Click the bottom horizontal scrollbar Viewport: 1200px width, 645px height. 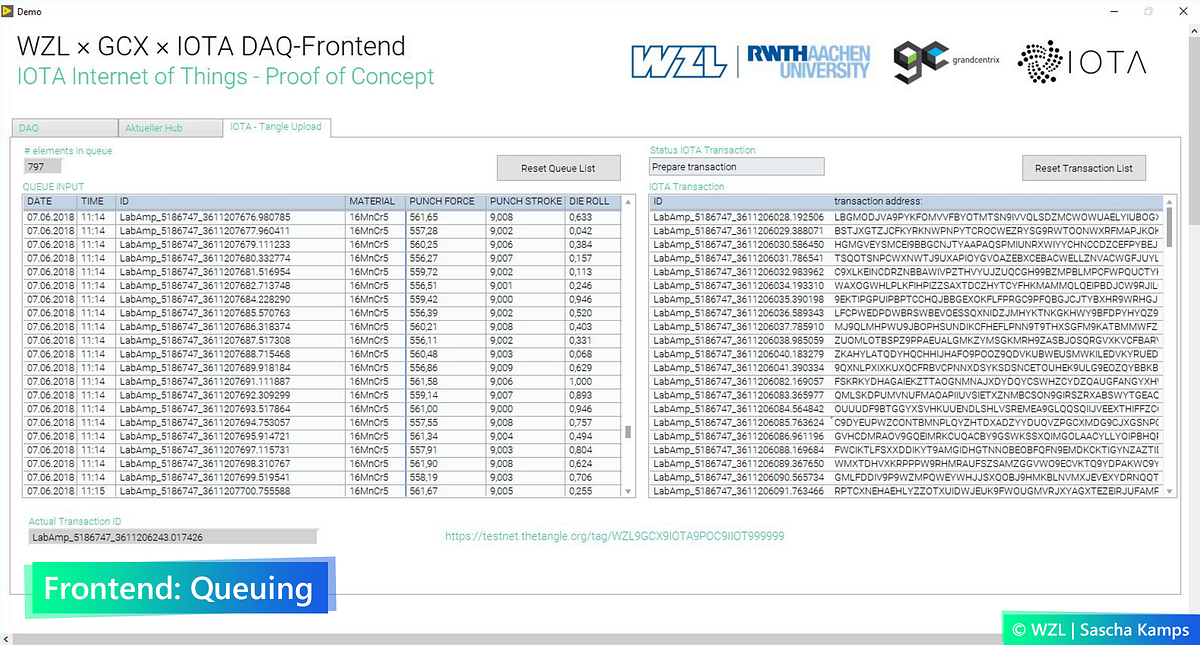tap(593, 638)
